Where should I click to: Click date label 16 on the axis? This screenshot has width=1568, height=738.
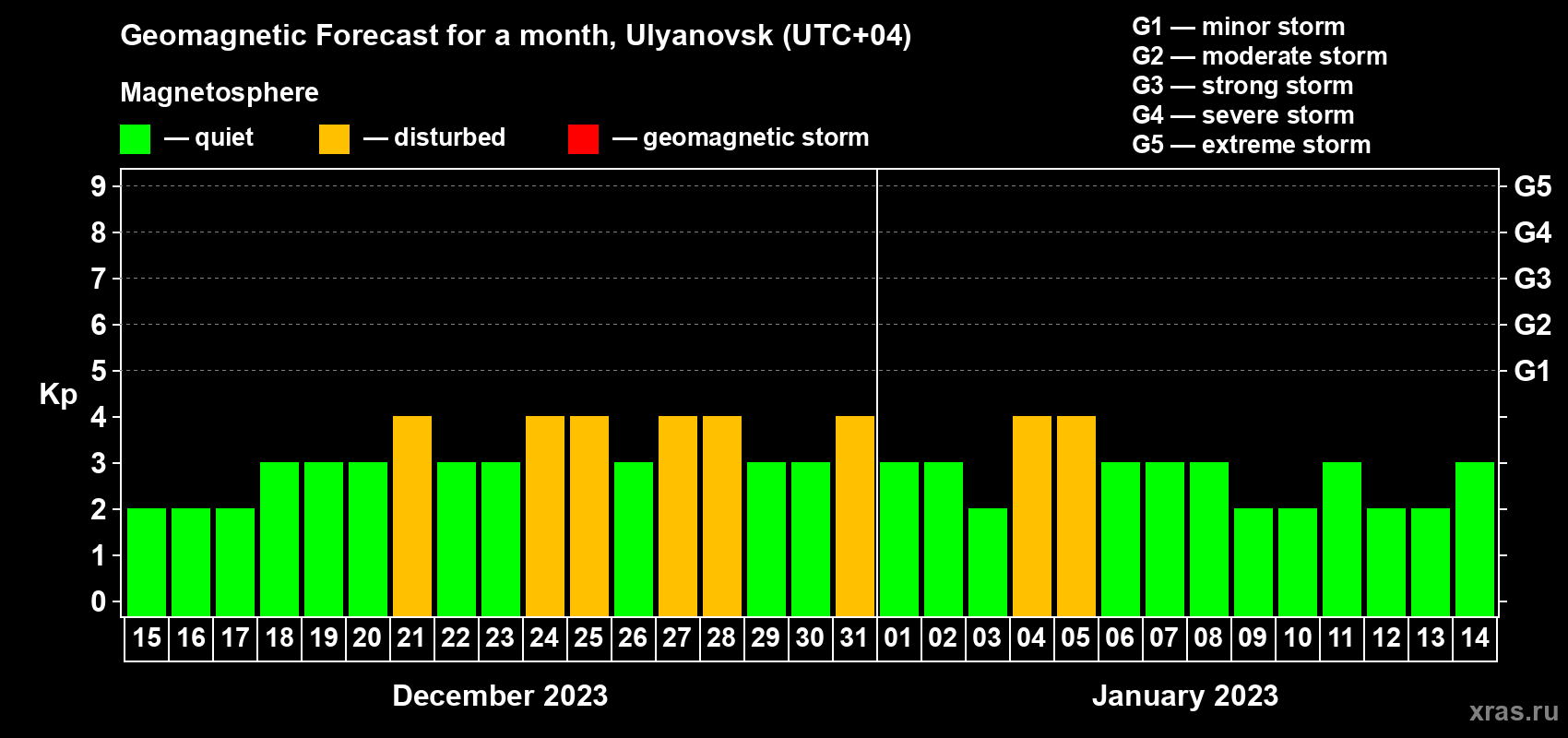(x=191, y=638)
